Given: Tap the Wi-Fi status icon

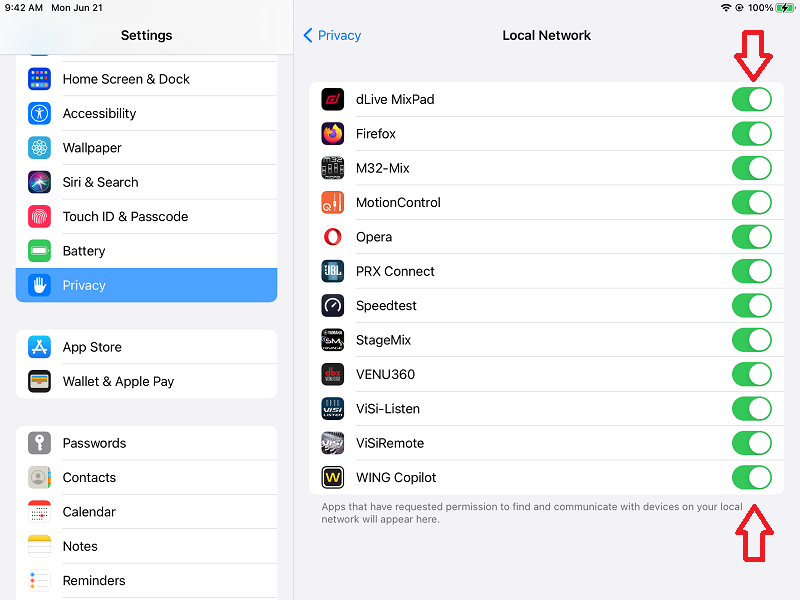Looking at the screenshot, I should click(x=726, y=8).
